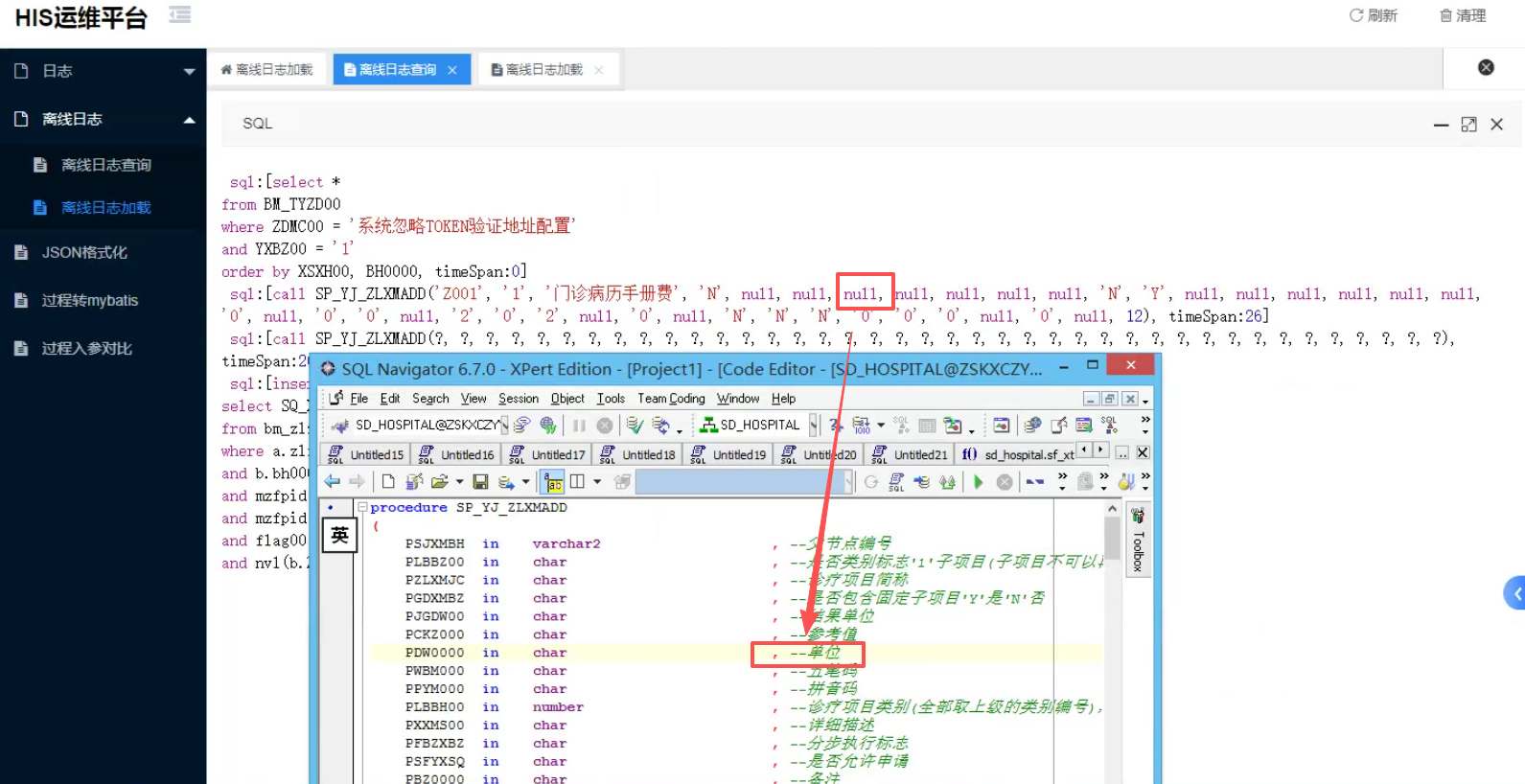
Task: Maximize the SQL panel with the expand icon
Action: coord(1468,125)
